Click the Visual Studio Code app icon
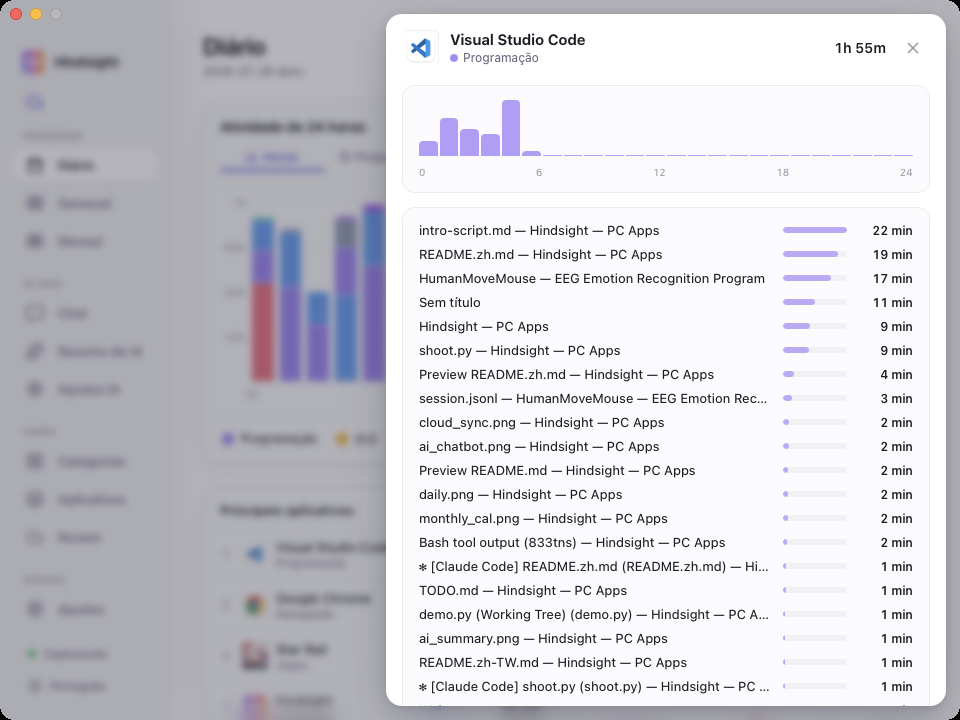This screenshot has height=720, width=960. pos(421,47)
